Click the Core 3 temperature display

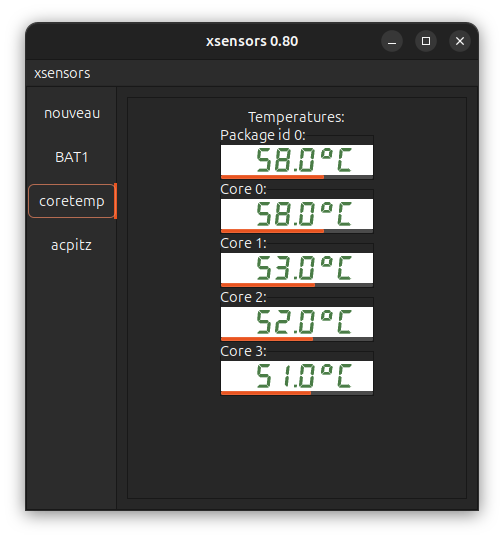297,376
